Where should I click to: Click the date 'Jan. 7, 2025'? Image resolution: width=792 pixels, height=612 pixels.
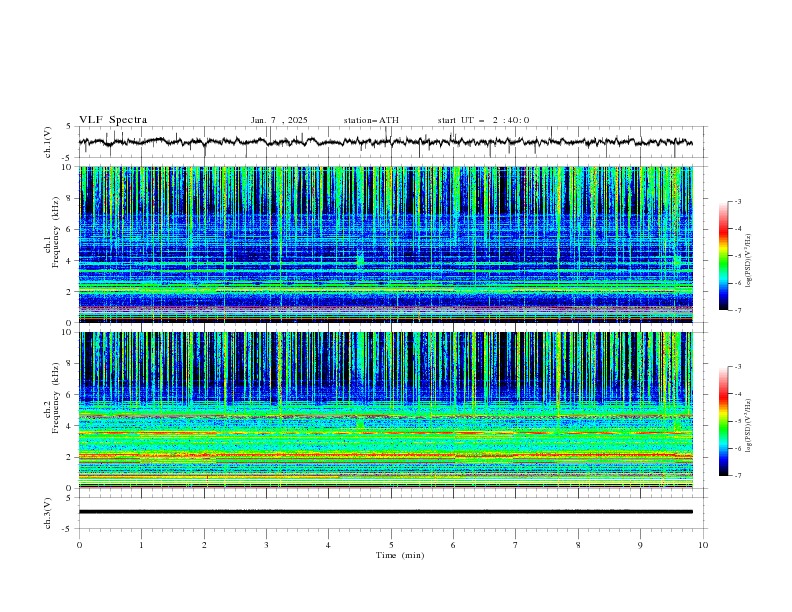279,120
